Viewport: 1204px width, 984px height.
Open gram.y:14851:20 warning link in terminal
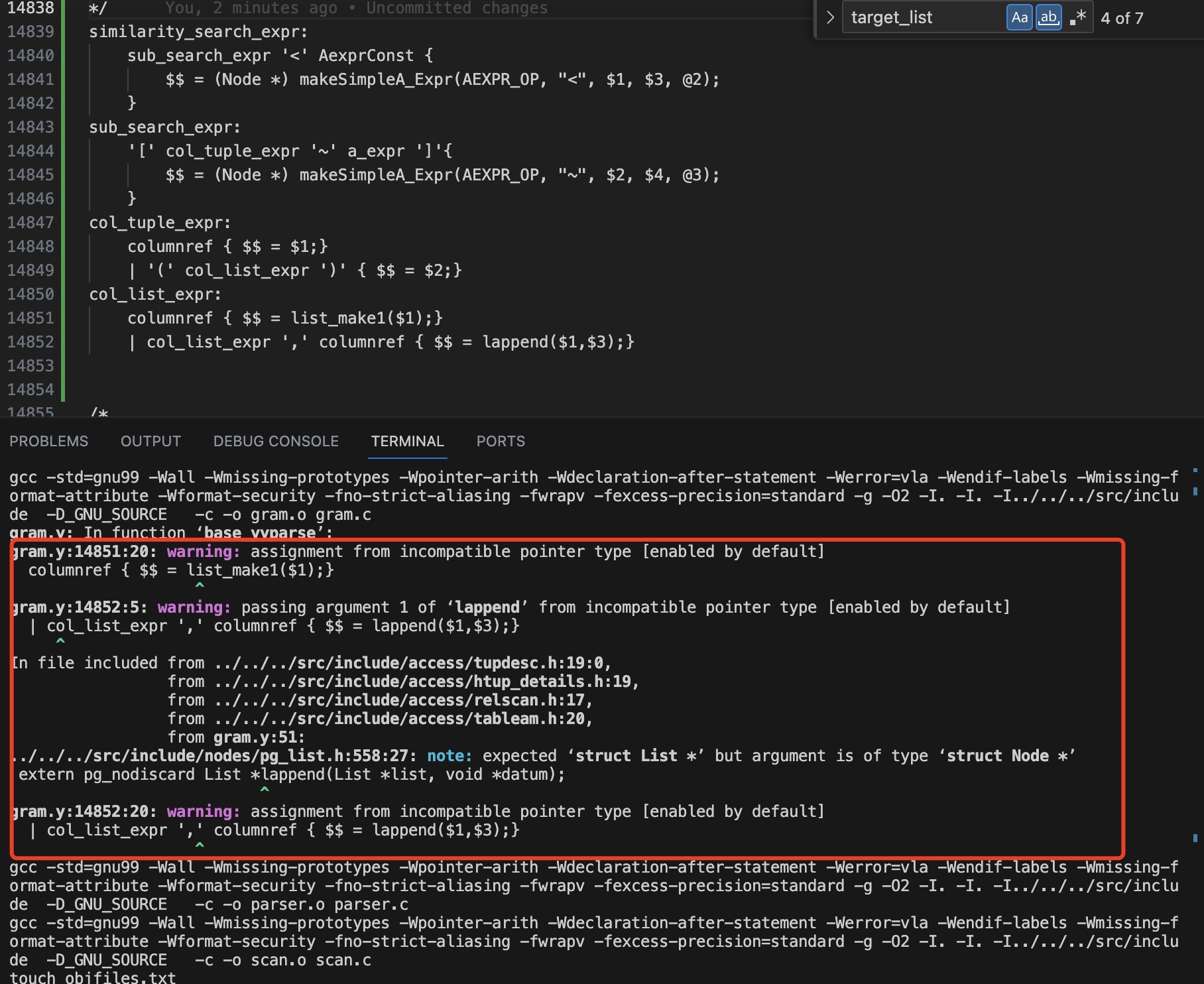(83, 552)
